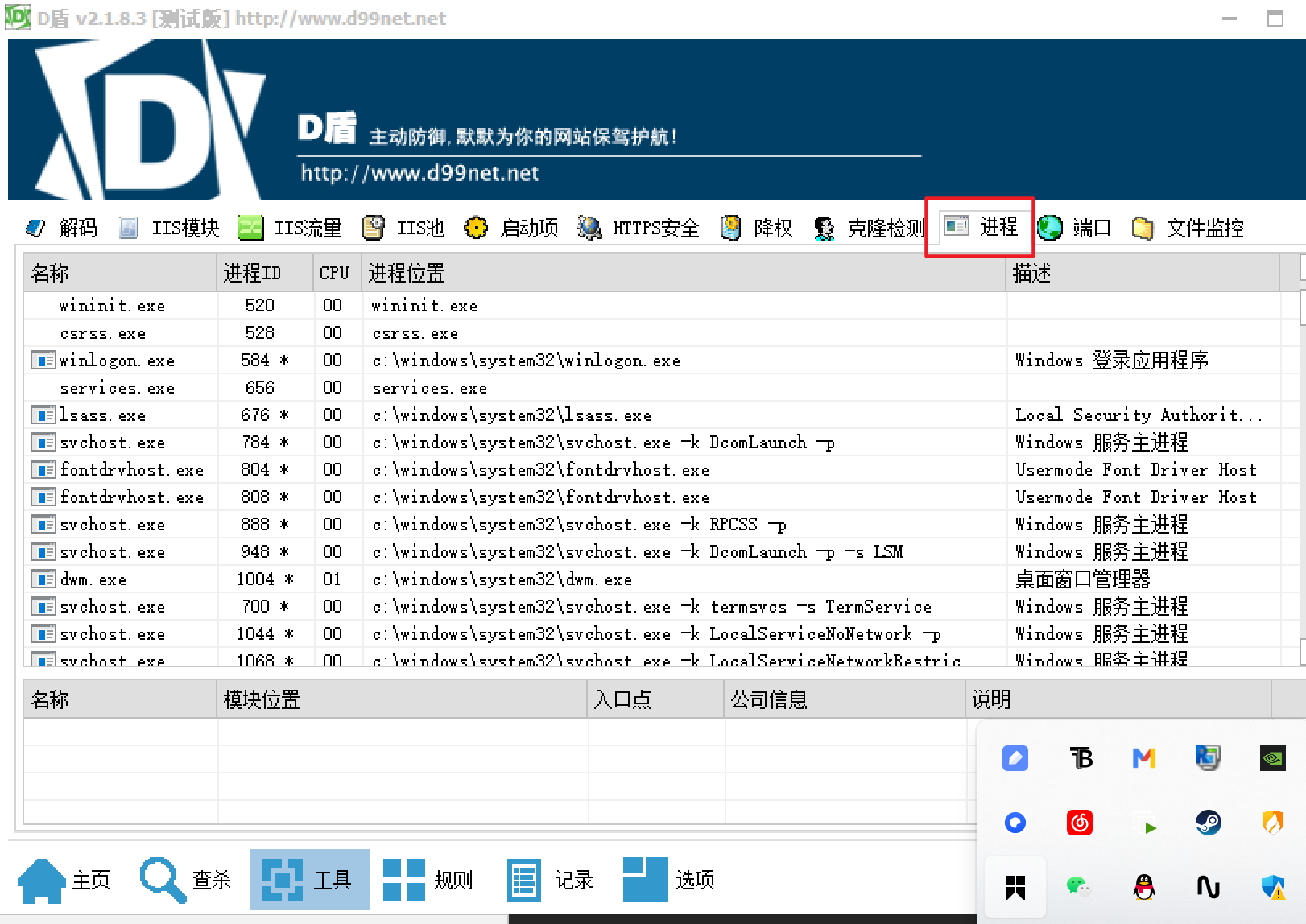Open the orange flame shield tray icon
Viewport: 1306px width, 924px height.
click(x=1273, y=822)
